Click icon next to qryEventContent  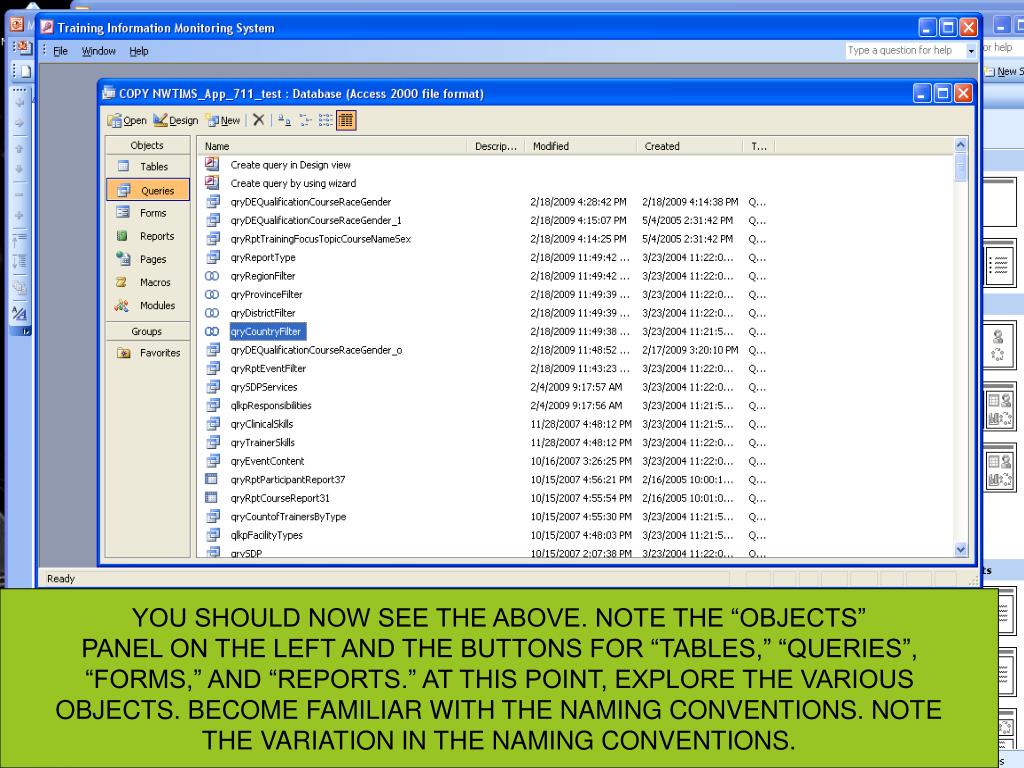coord(213,461)
